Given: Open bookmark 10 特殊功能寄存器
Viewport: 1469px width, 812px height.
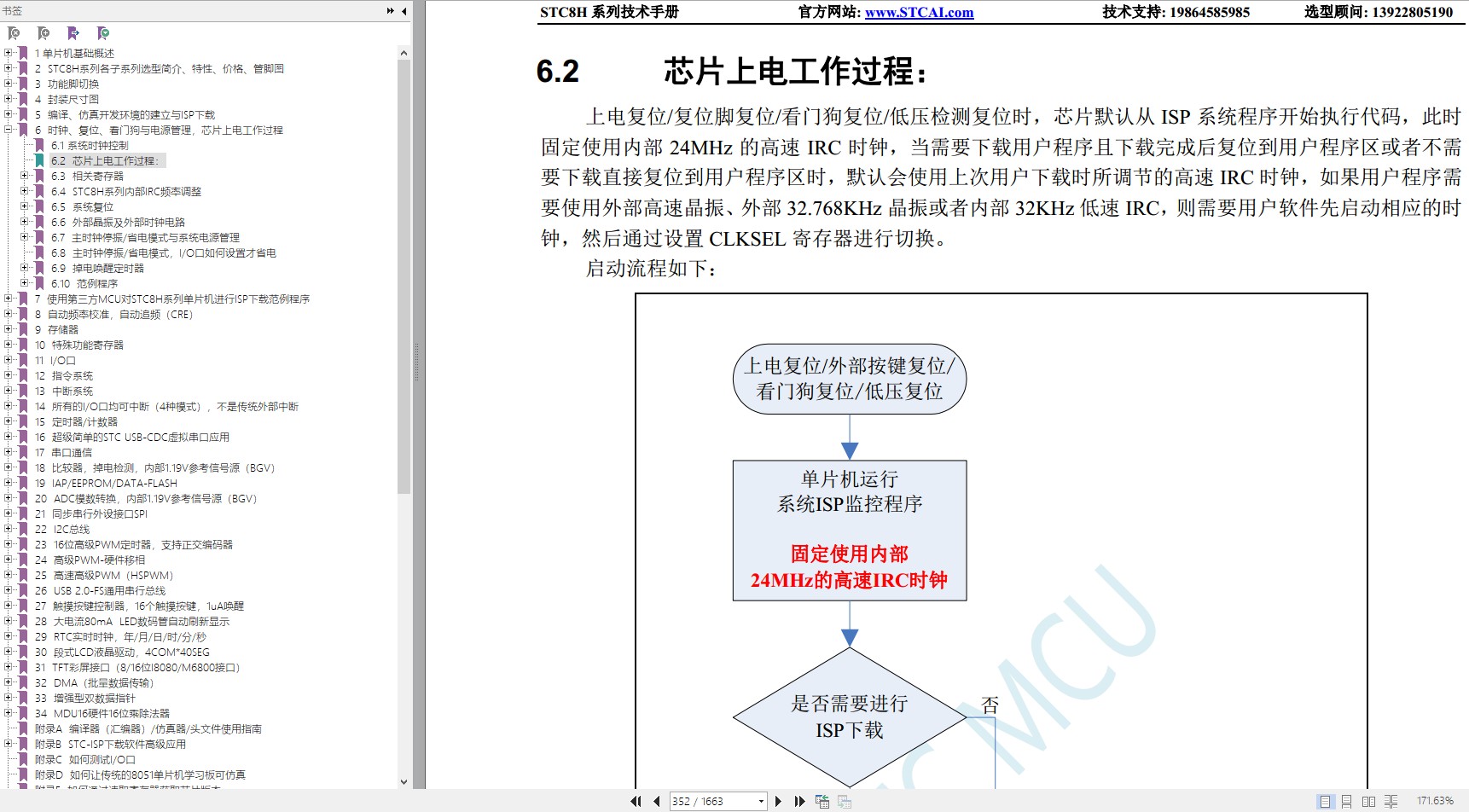Looking at the screenshot, I should [x=78, y=345].
